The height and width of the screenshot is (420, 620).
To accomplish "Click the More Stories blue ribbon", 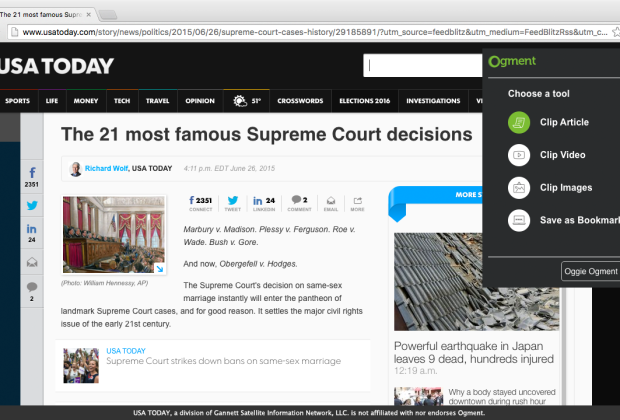I will coord(435,195).
